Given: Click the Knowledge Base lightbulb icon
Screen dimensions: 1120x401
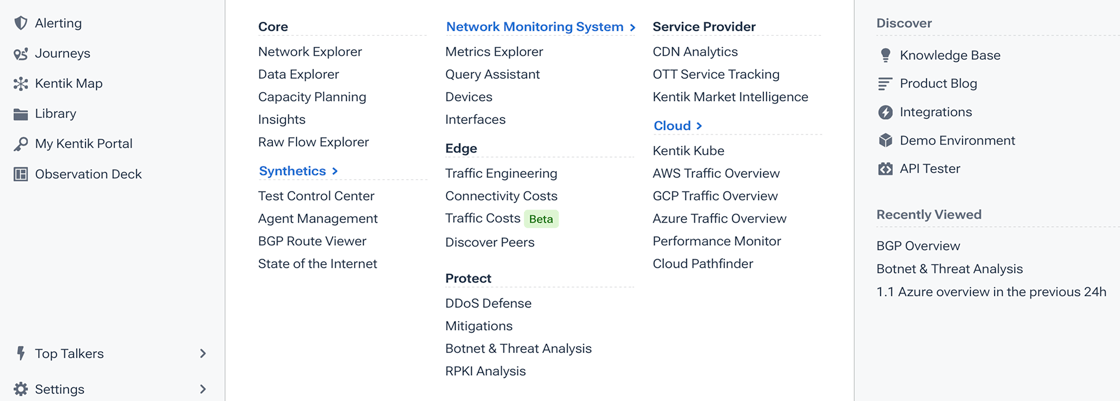Looking at the screenshot, I should (x=885, y=56).
